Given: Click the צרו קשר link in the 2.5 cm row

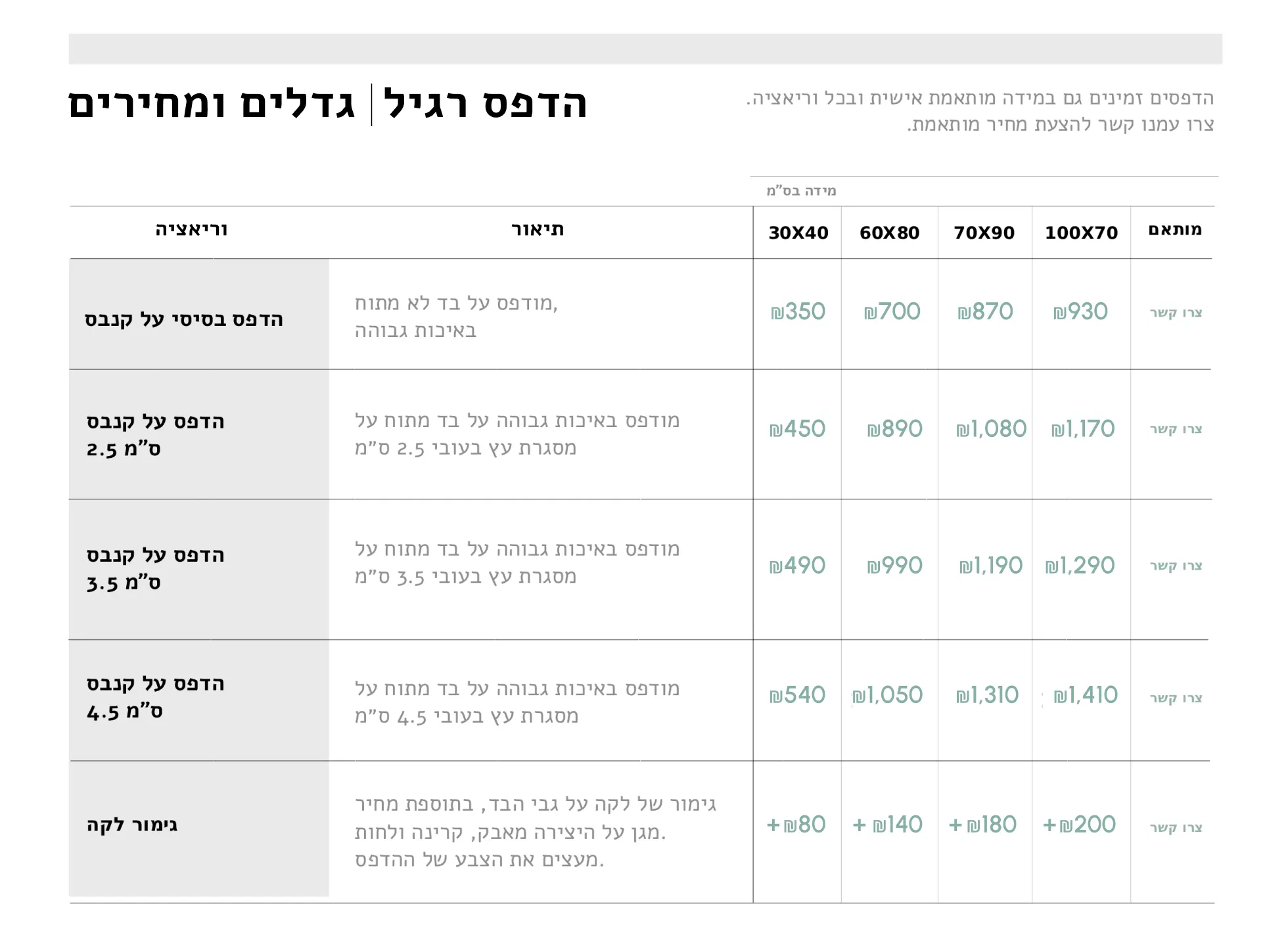Looking at the screenshot, I should 1176,428.
